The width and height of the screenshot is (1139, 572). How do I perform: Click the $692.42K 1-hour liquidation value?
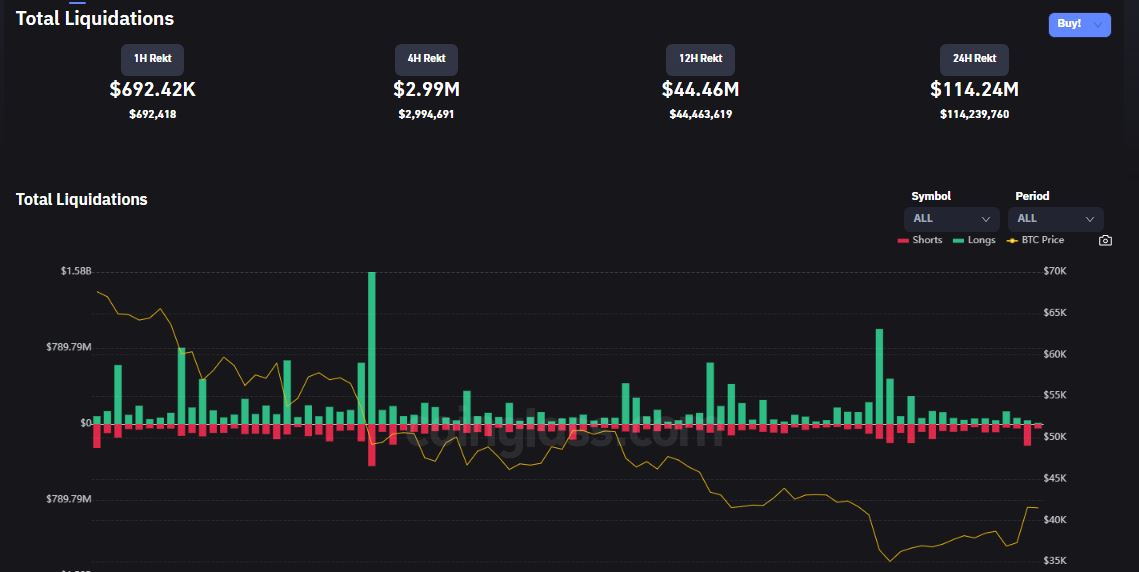click(x=152, y=90)
